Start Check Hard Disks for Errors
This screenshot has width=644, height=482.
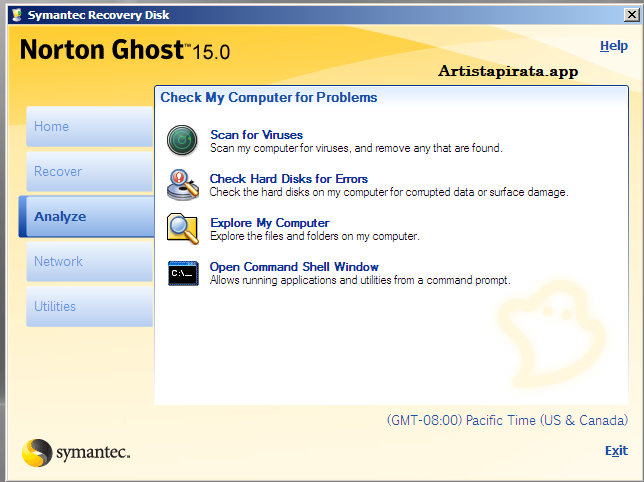click(x=289, y=179)
